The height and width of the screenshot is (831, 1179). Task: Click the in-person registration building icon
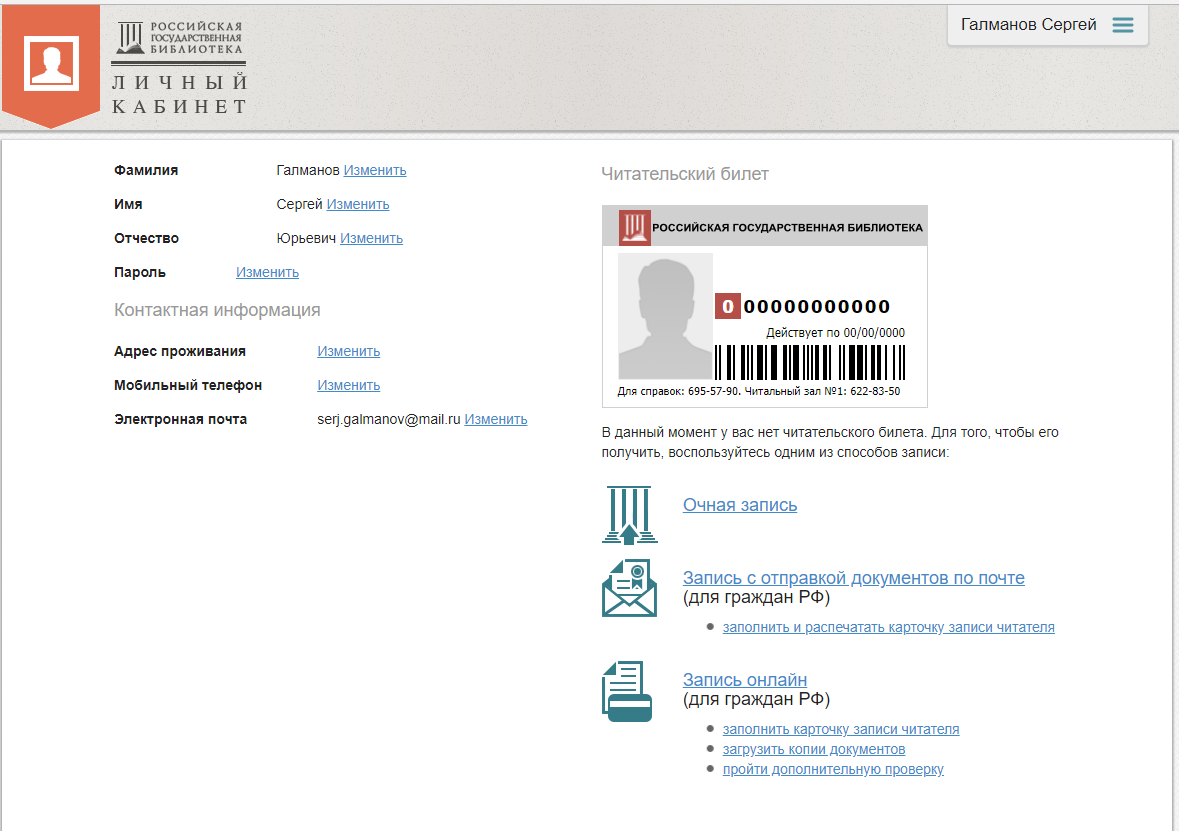tap(629, 514)
